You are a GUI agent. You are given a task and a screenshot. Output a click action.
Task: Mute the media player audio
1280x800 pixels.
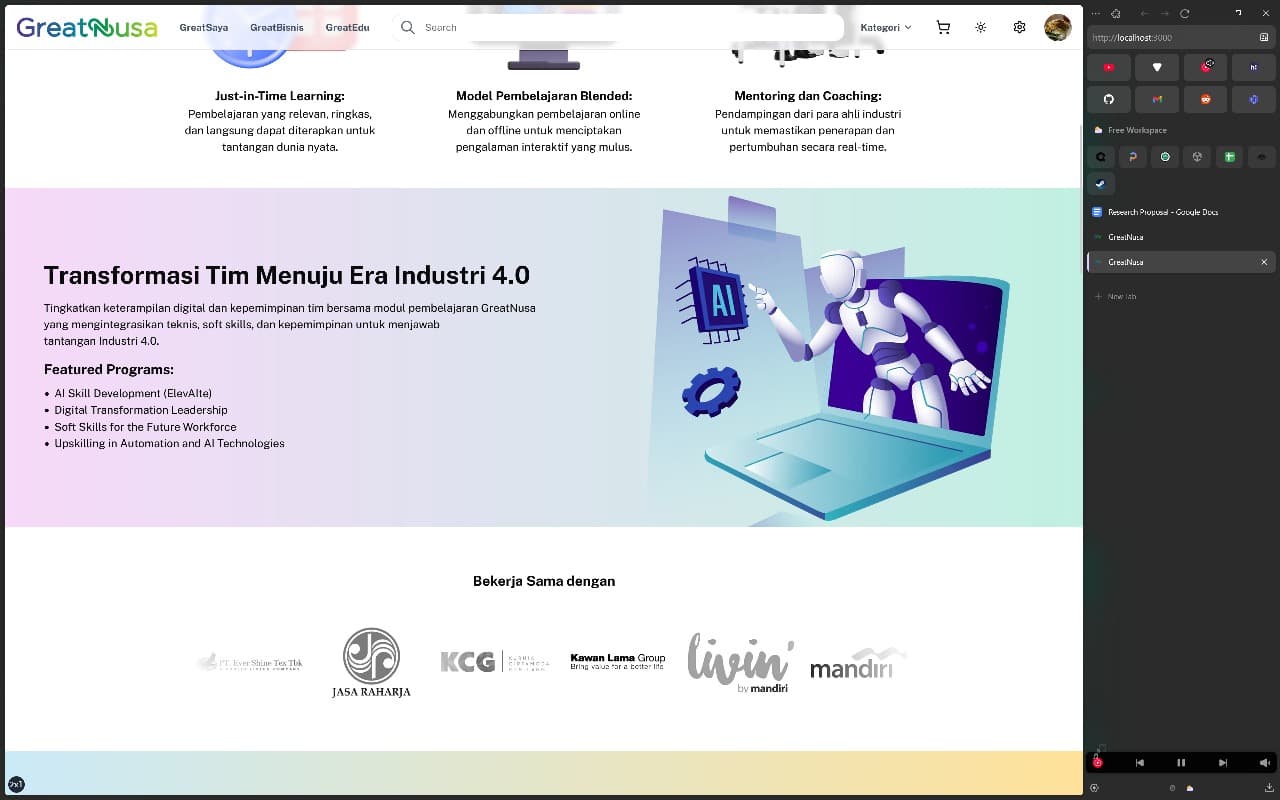tap(1264, 763)
